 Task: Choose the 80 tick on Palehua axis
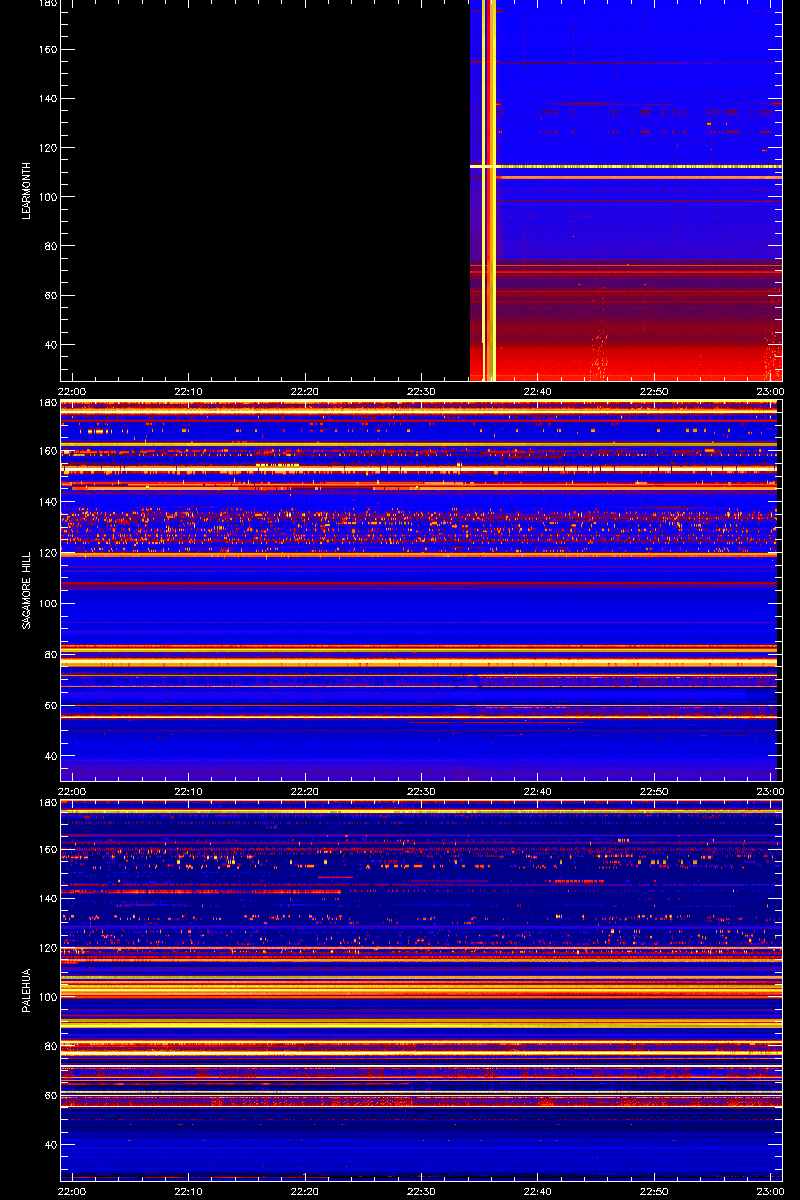pyautogui.click(x=49, y=1046)
